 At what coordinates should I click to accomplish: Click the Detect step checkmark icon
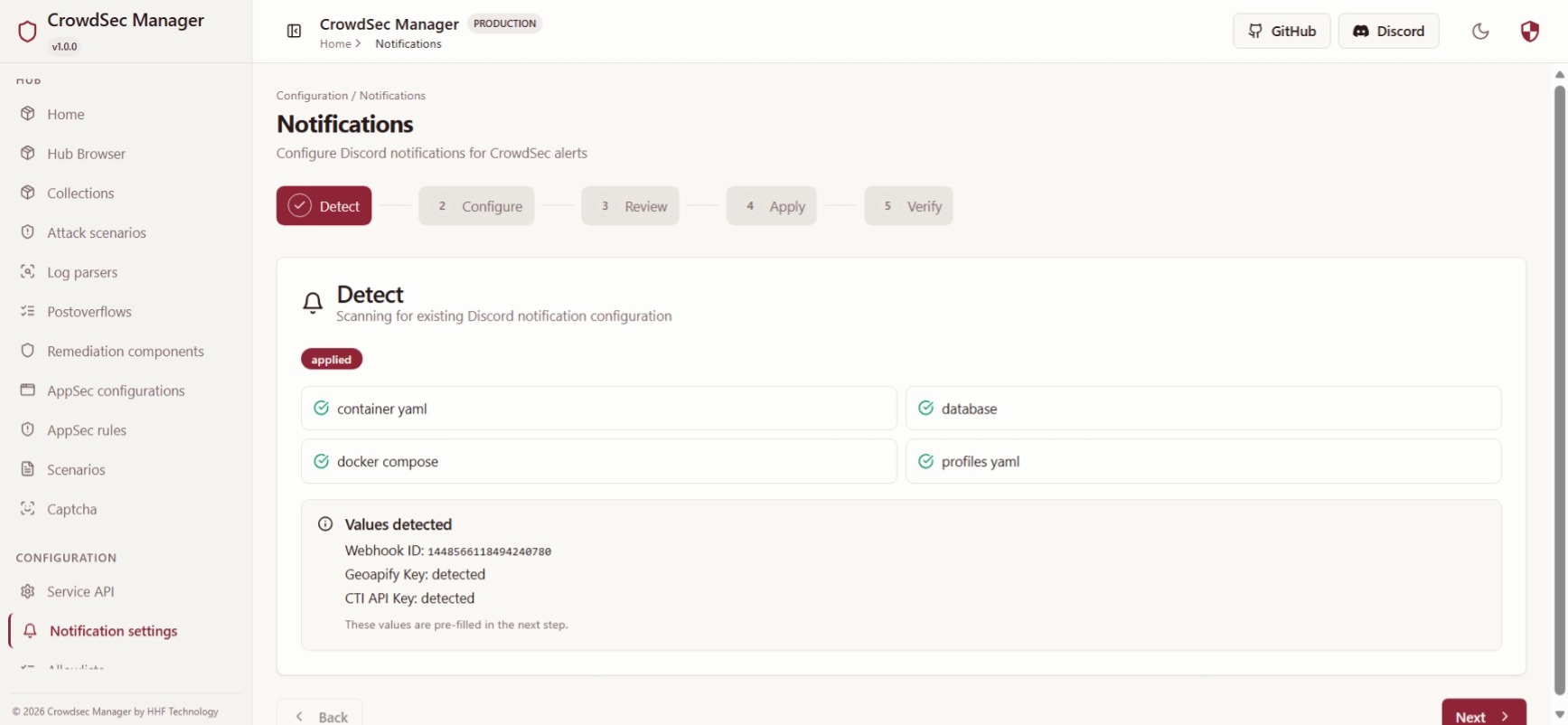click(x=299, y=206)
